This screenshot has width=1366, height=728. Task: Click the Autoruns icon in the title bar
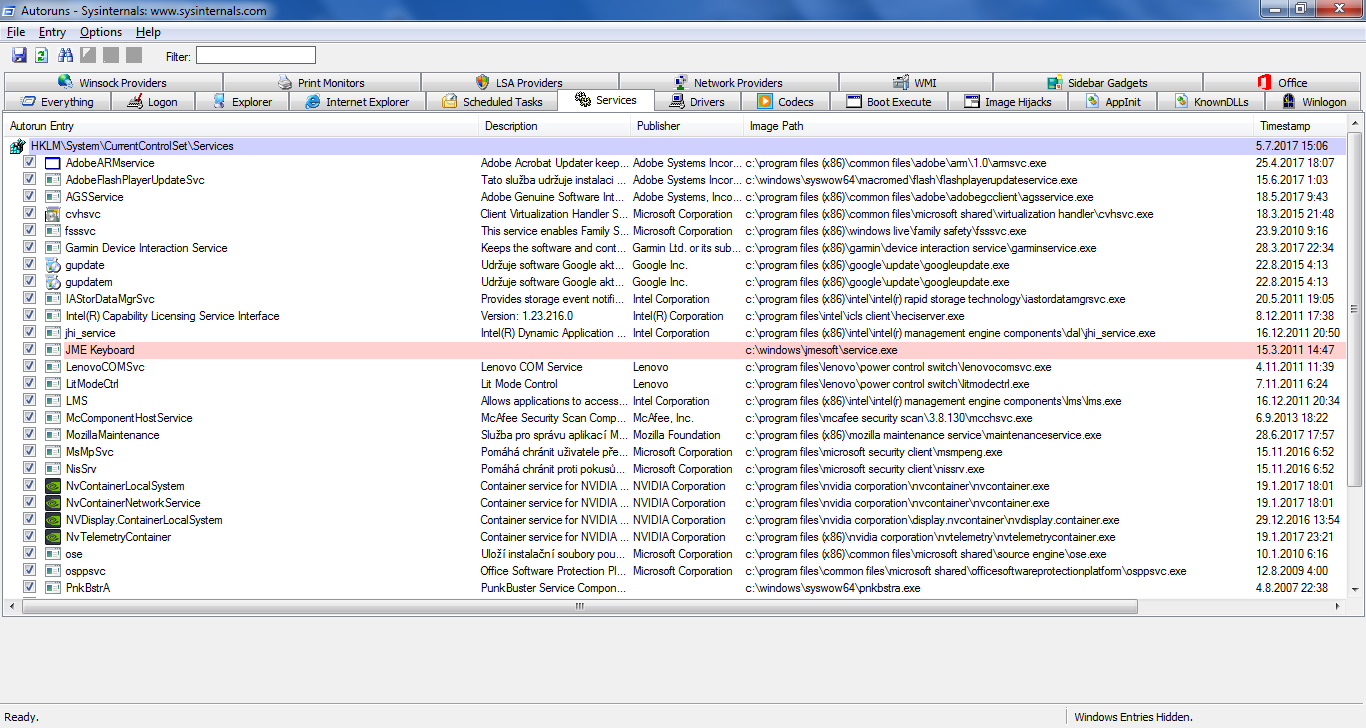tap(10, 11)
